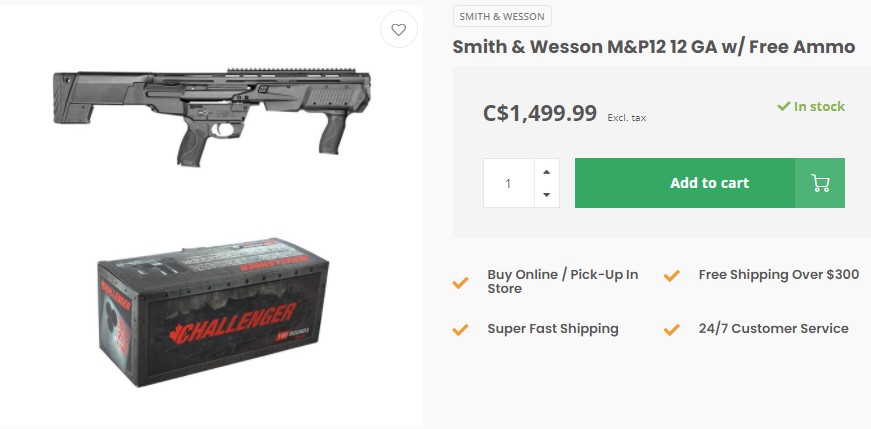Click the 24/7 Customer Service text
Image resolution: width=871 pixels, height=429 pixels.
coord(773,329)
